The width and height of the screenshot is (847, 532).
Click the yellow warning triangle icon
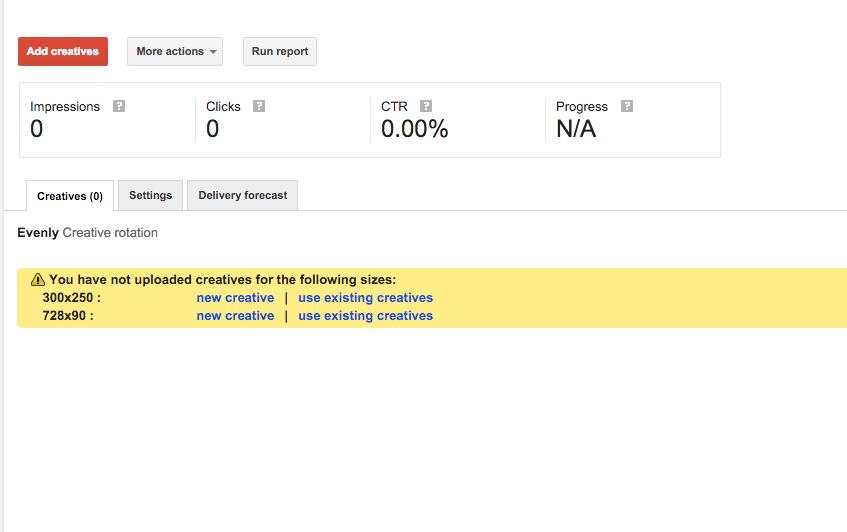(x=38, y=280)
